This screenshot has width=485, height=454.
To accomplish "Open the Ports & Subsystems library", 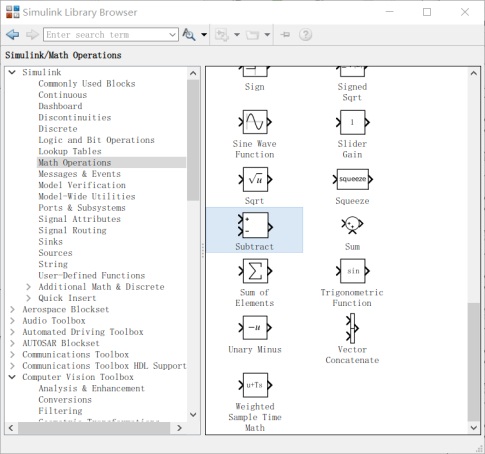I will click(82, 208).
